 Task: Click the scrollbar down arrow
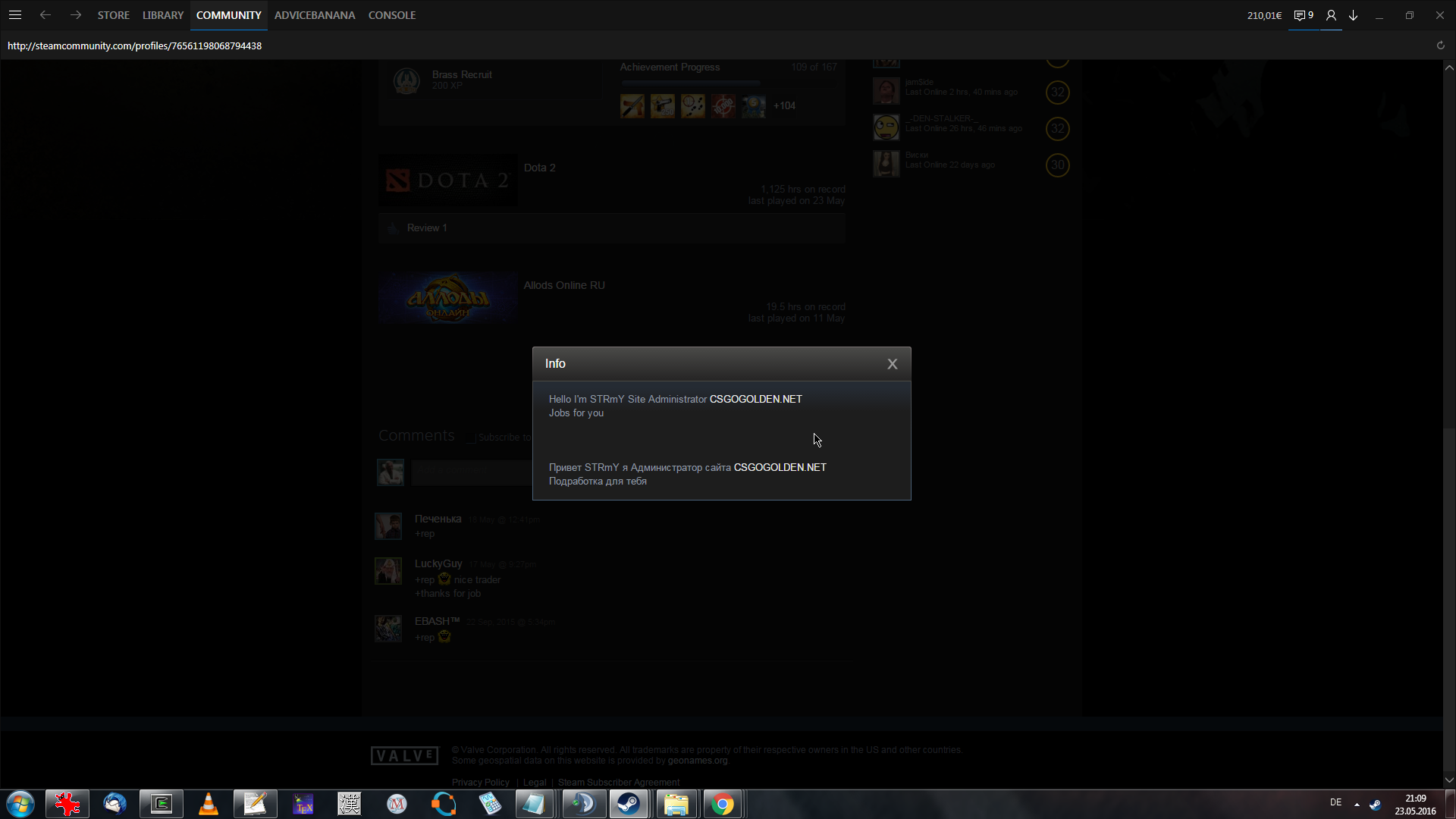(x=1449, y=780)
